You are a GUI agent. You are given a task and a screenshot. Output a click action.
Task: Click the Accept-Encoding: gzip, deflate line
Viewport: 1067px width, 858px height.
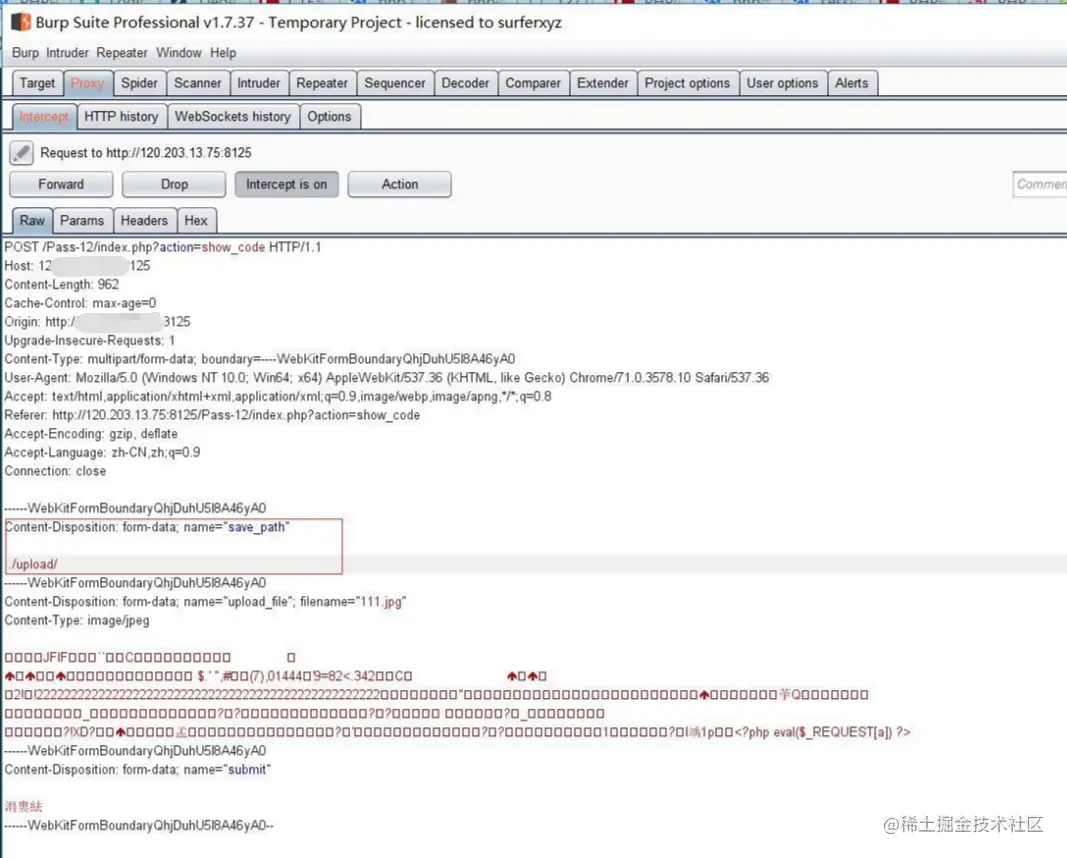(x=91, y=433)
